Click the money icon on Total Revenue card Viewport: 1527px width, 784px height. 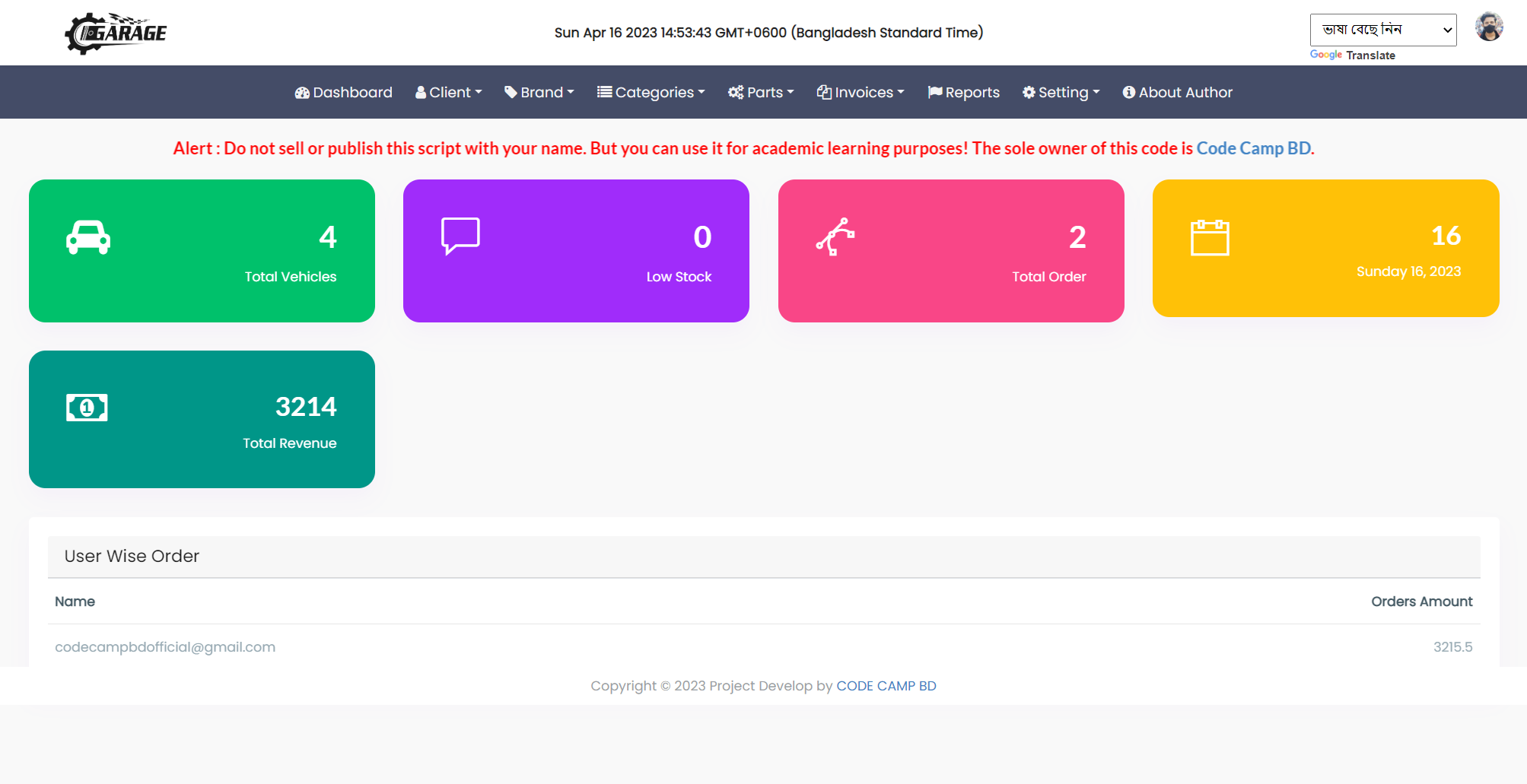pyautogui.click(x=87, y=406)
